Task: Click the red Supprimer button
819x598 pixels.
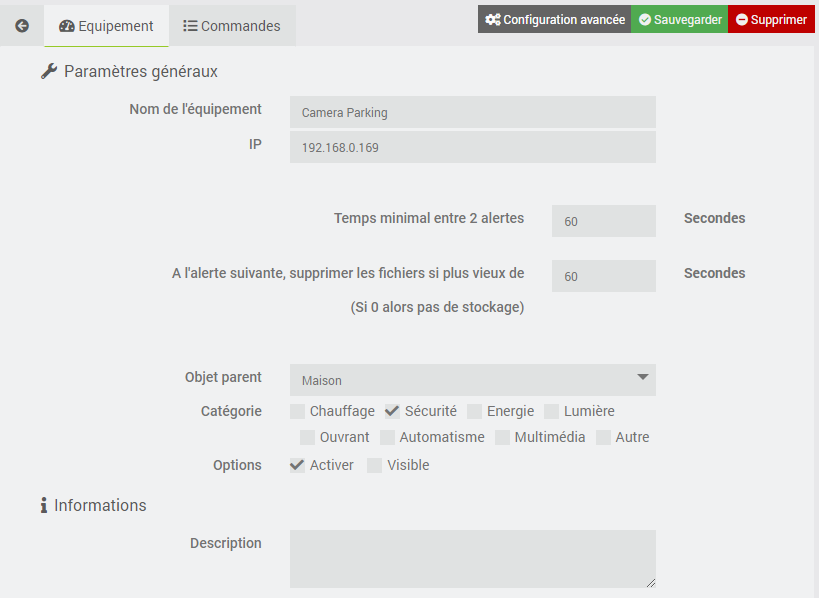Action: point(771,20)
